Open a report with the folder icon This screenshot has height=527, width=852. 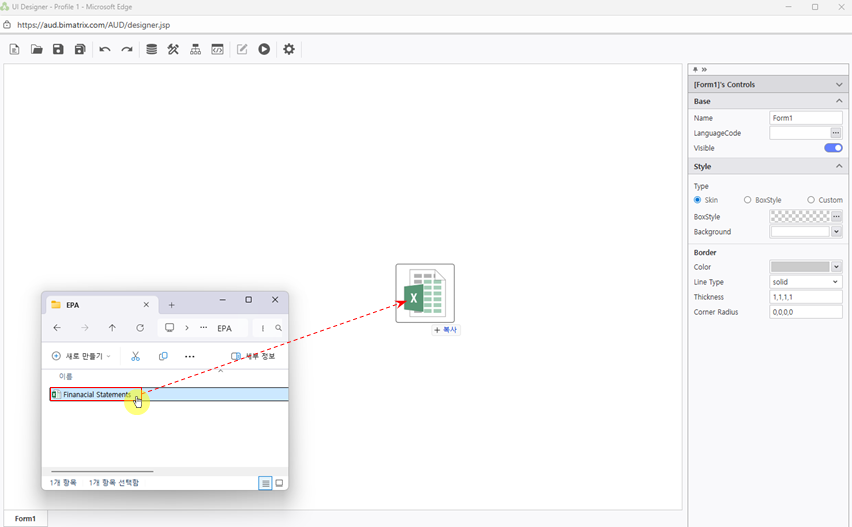pyautogui.click(x=36, y=49)
